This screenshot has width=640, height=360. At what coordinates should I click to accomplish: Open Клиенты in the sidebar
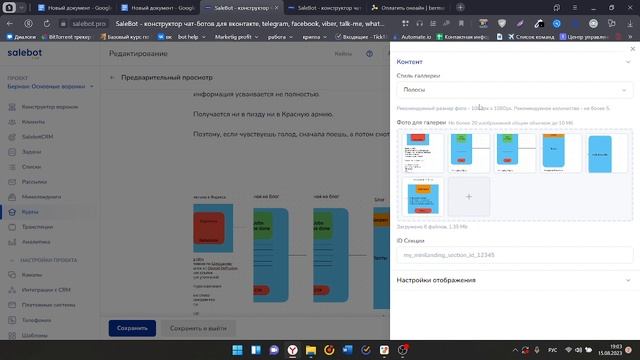tap(33, 122)
